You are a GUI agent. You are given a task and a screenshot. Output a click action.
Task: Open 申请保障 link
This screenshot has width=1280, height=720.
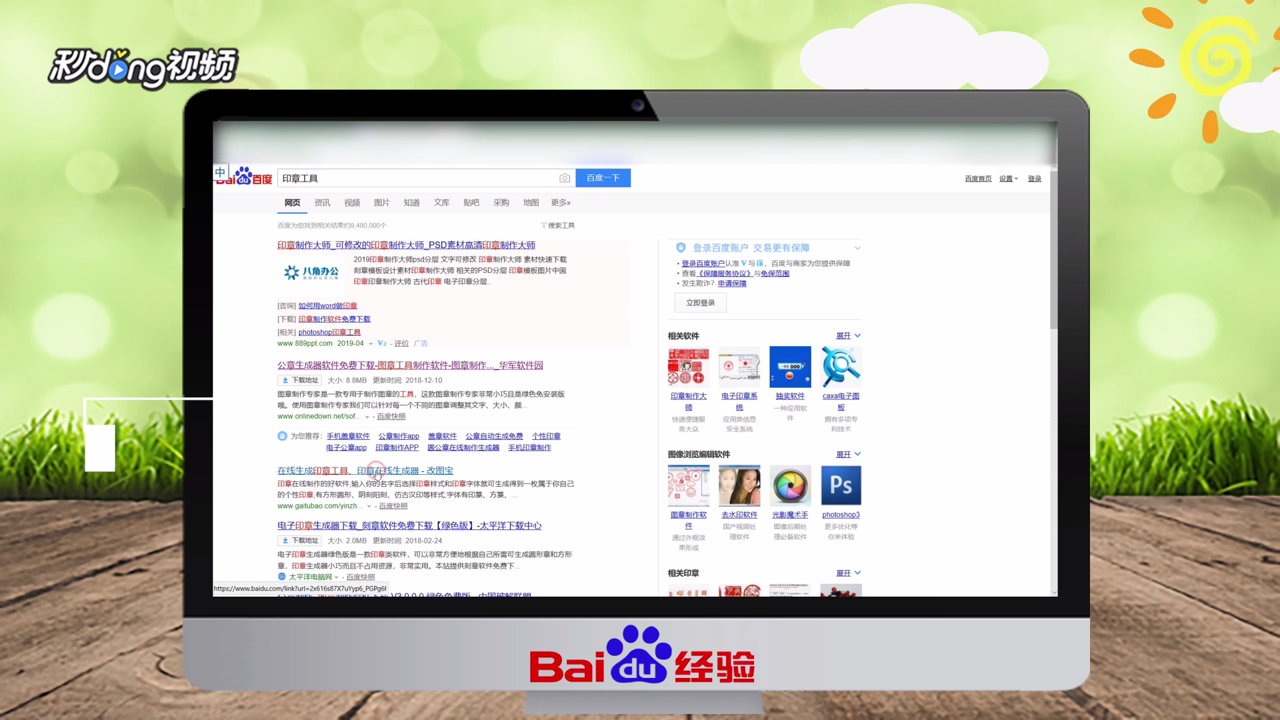(x=732, y=284)
